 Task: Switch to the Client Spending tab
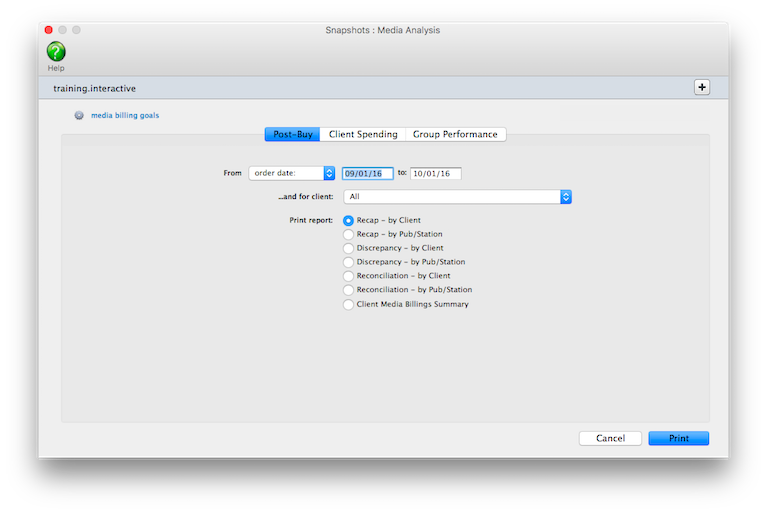tap(363, 134)
